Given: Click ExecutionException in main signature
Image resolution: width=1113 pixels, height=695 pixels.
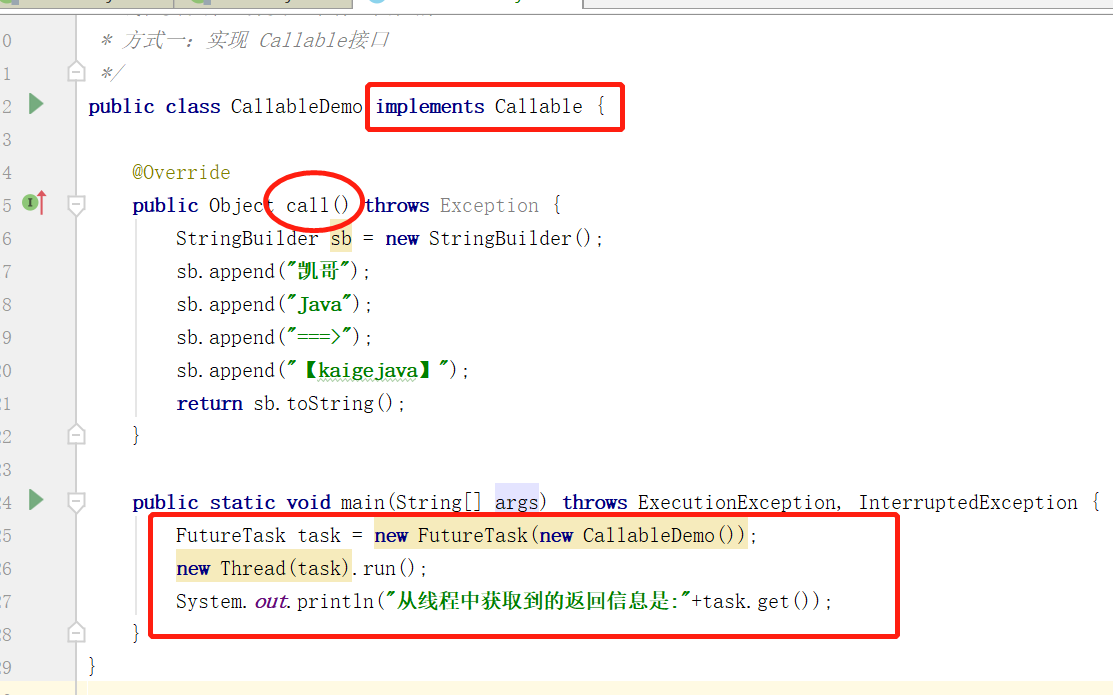Looking at the screenshot, I should tap(736, 503).
